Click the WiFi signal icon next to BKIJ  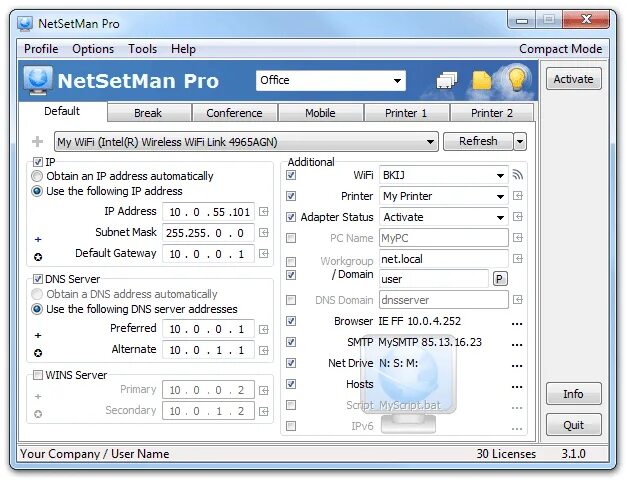point(518,175)
